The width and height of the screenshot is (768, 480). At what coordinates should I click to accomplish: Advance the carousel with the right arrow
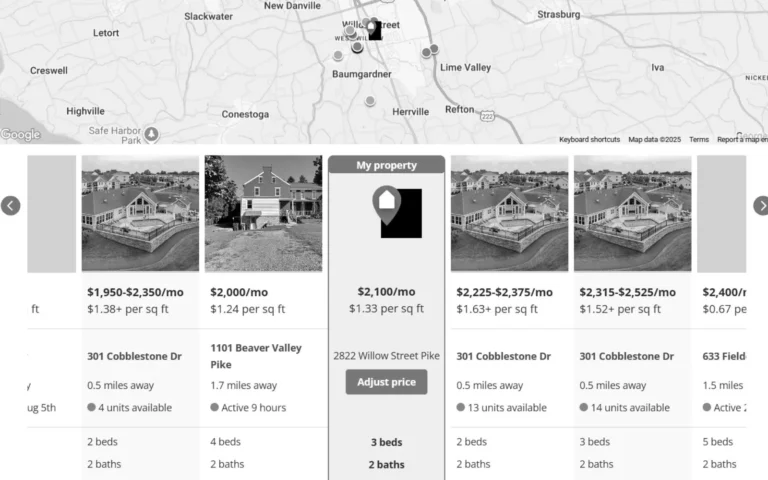(761, 206)
